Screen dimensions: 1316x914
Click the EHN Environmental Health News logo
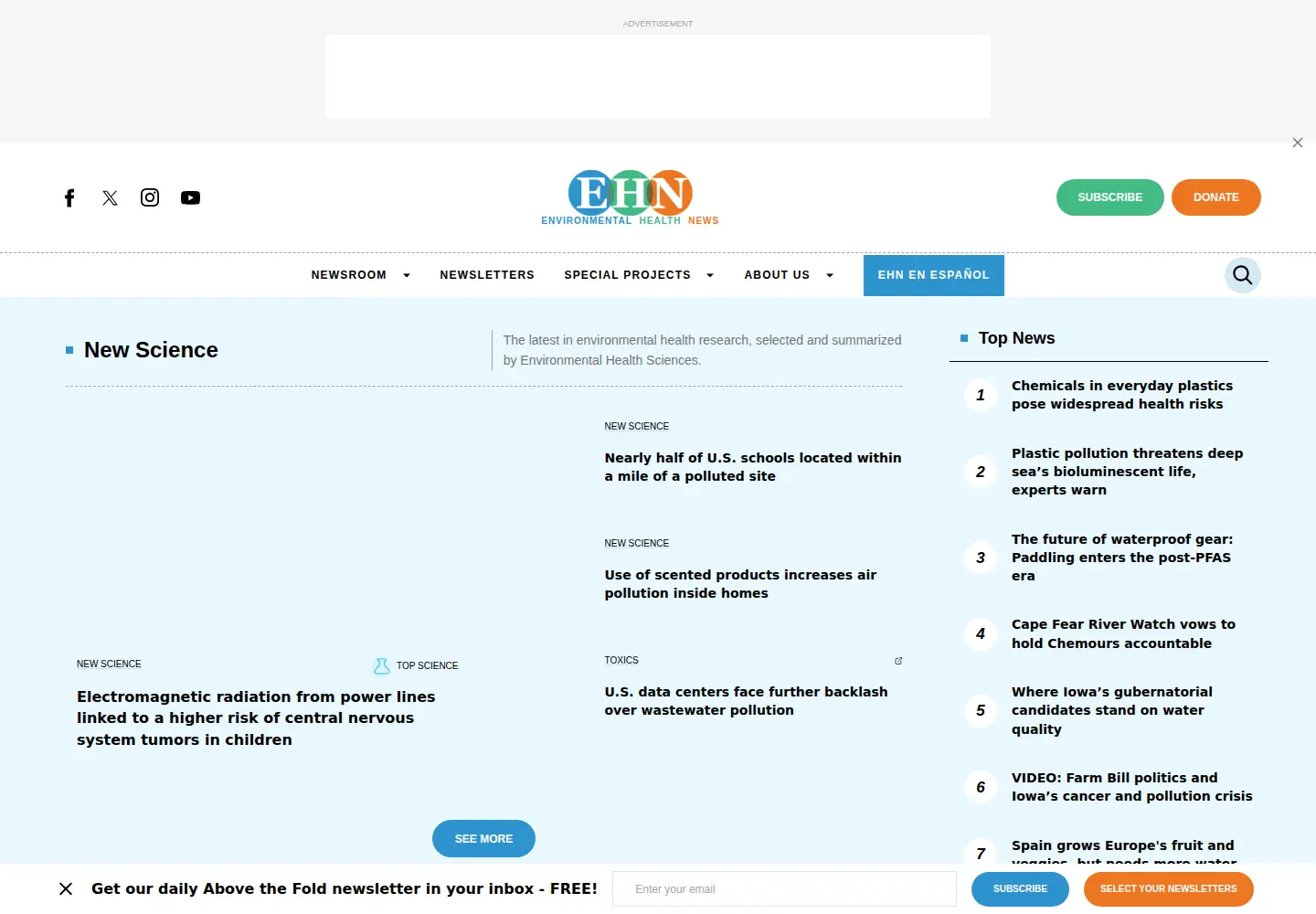tap(631, 197)
